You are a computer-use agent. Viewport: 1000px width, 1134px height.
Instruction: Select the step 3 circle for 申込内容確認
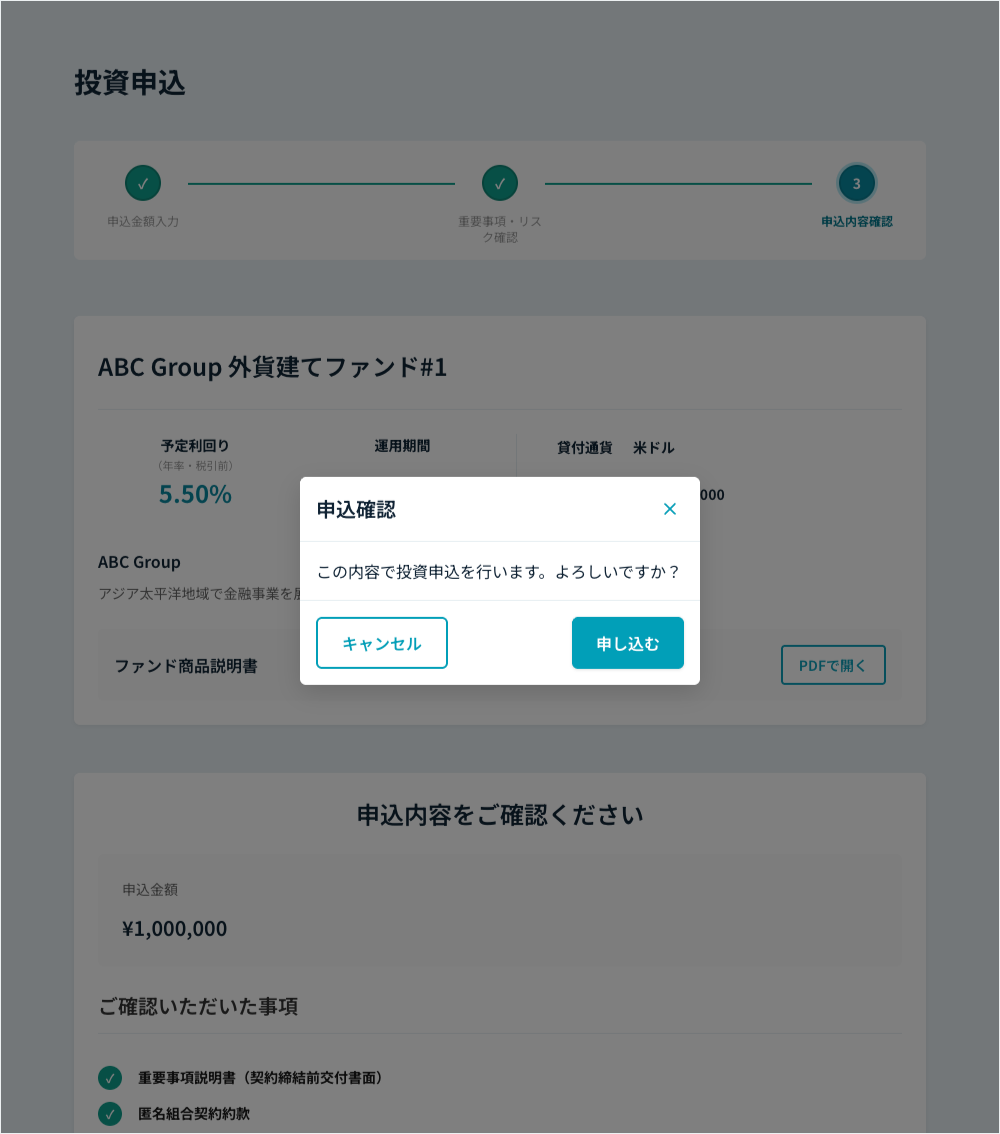click(857, 184)
